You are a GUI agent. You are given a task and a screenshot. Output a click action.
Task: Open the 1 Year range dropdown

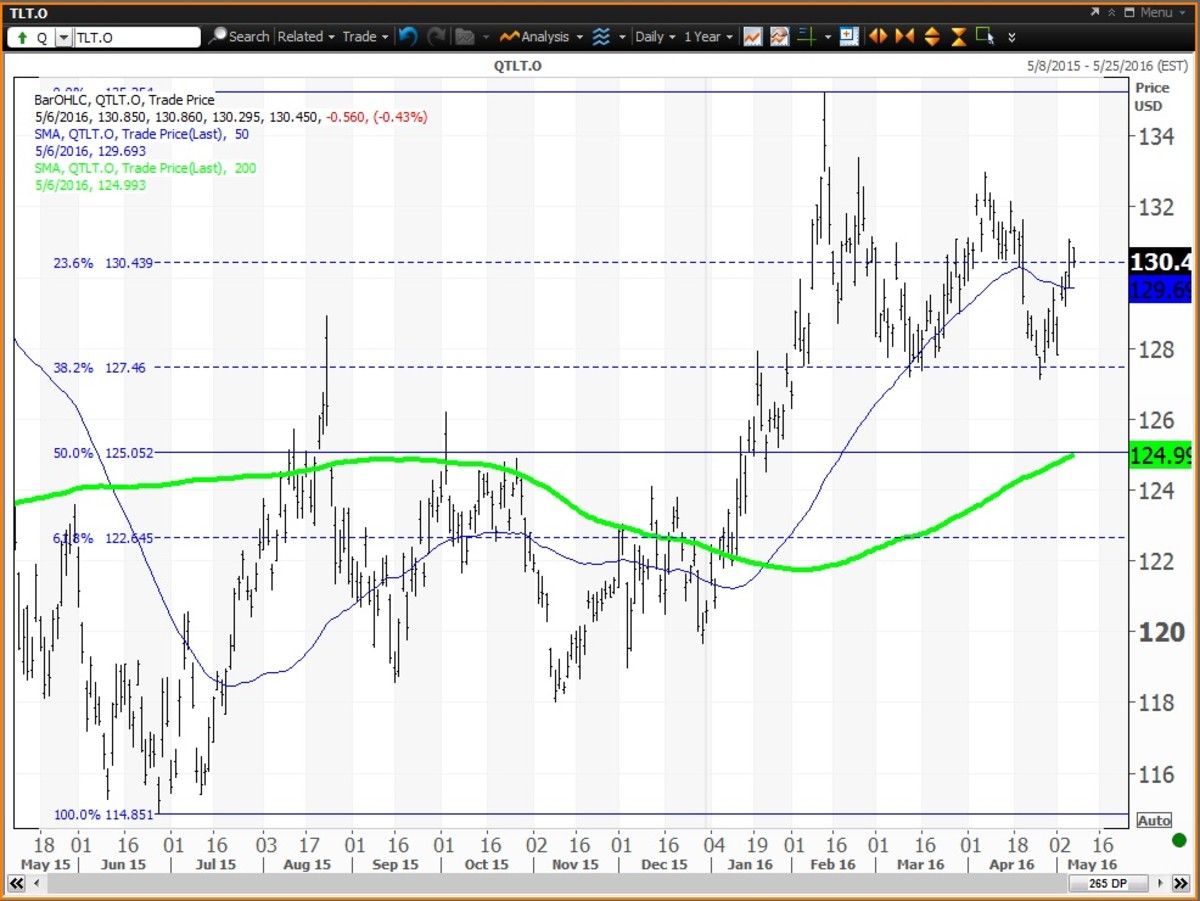pyautogui.click(x=708, y=37)
